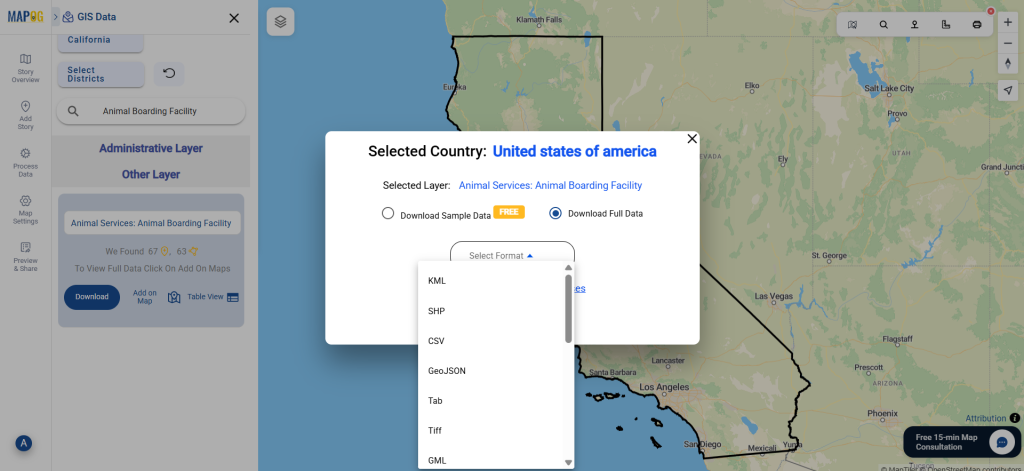Screen dimensions: 1024x471
Task: Choose CSV from the format list
Action: point(436,341)
